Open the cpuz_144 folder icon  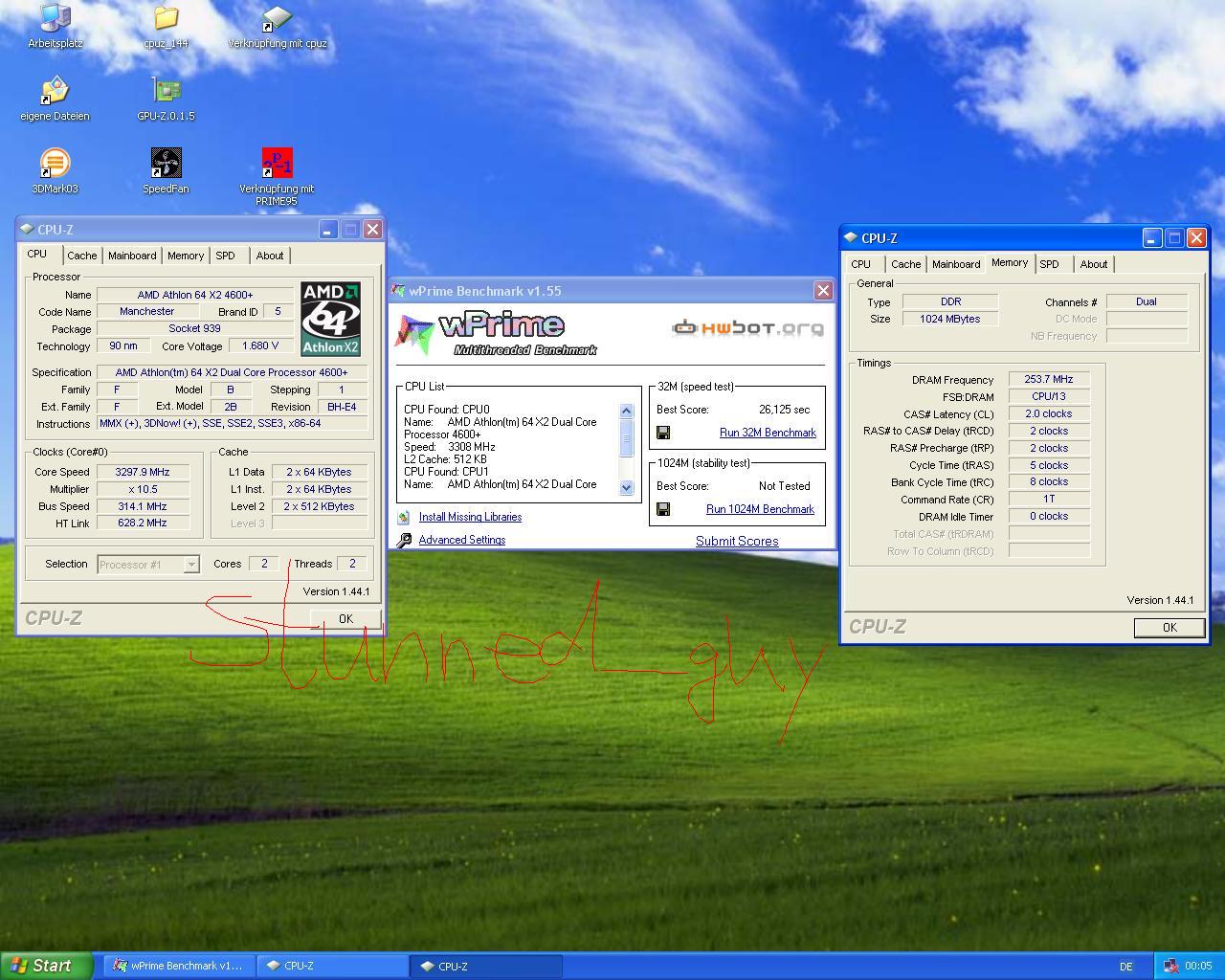point(166,26)
